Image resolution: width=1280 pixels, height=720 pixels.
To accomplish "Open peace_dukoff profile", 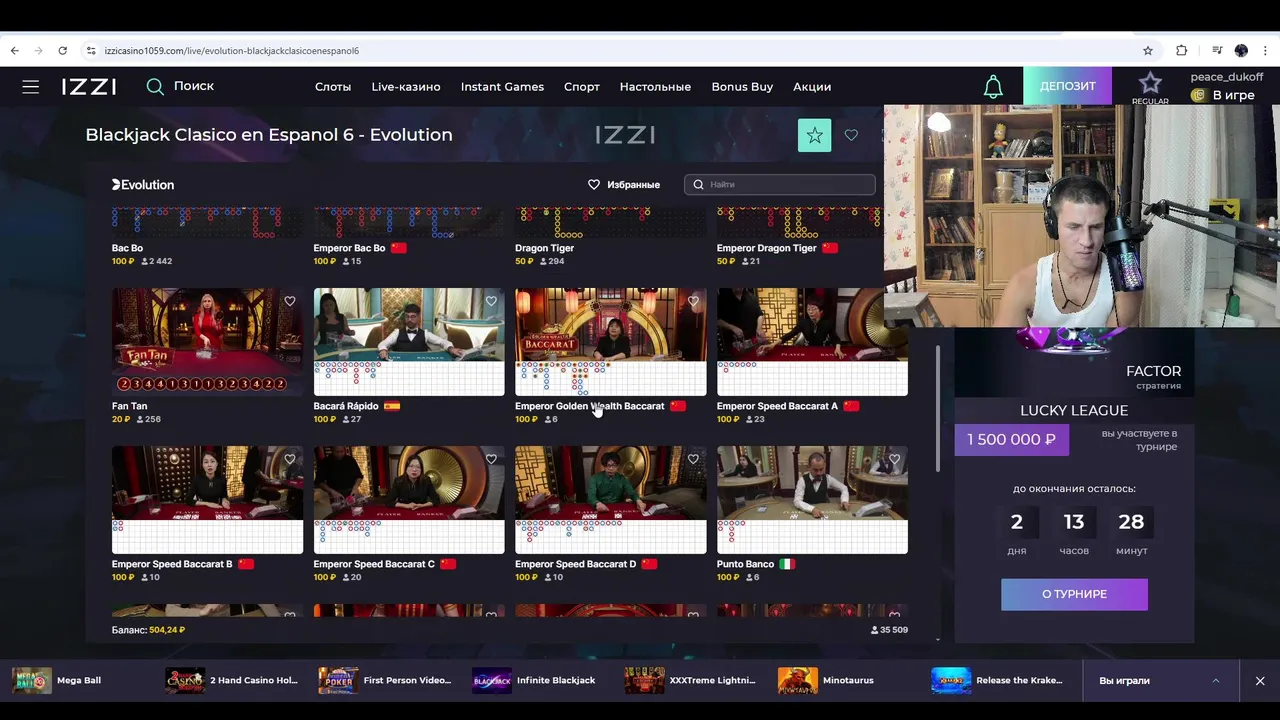I will (1227, 77).
